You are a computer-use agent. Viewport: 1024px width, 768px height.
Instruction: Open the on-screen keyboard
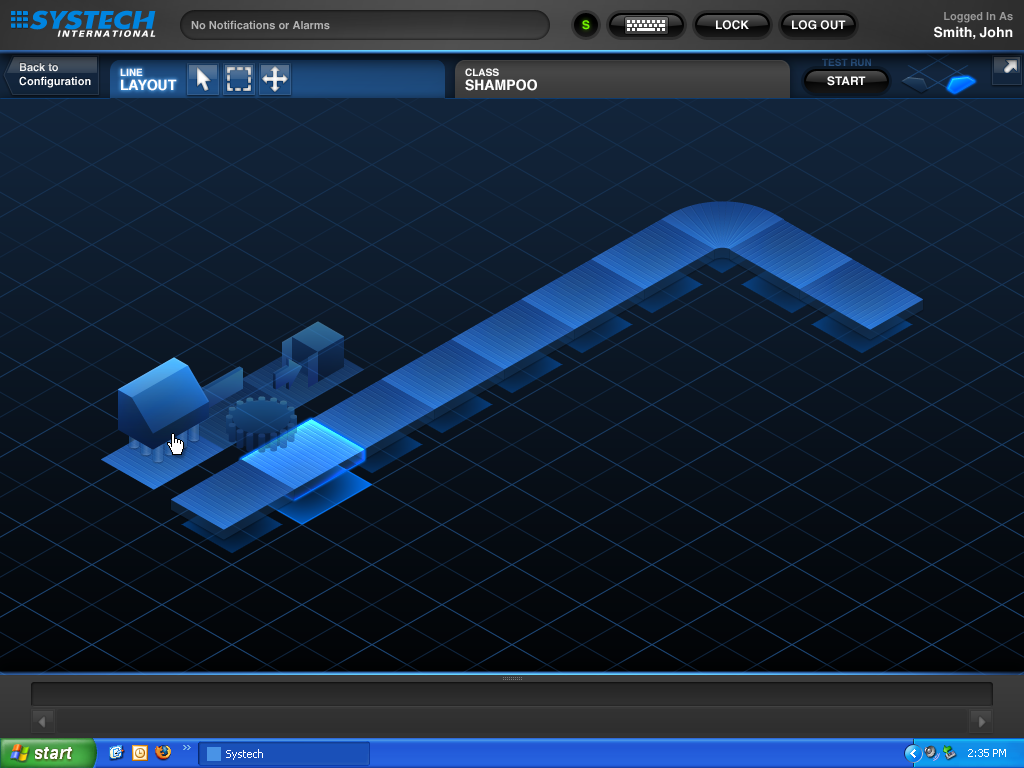(645, 25)
